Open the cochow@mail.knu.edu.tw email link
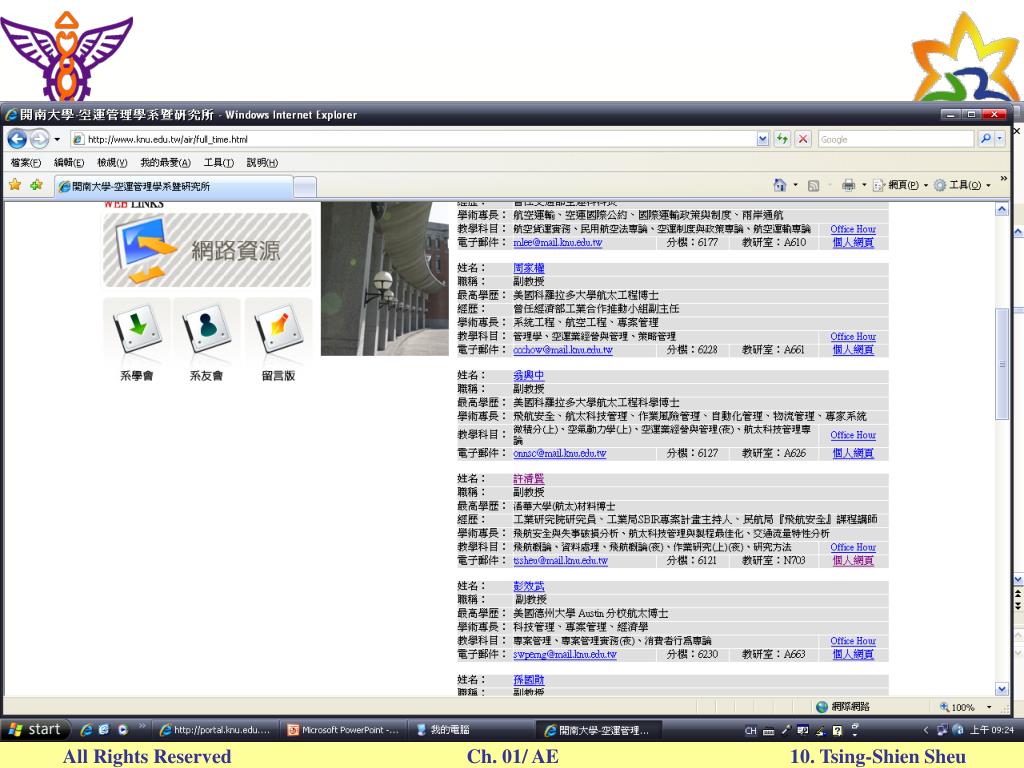Image resolution: width=1024 pixels, height=768 pixels. pyautogui.click(x=563, y=350)
